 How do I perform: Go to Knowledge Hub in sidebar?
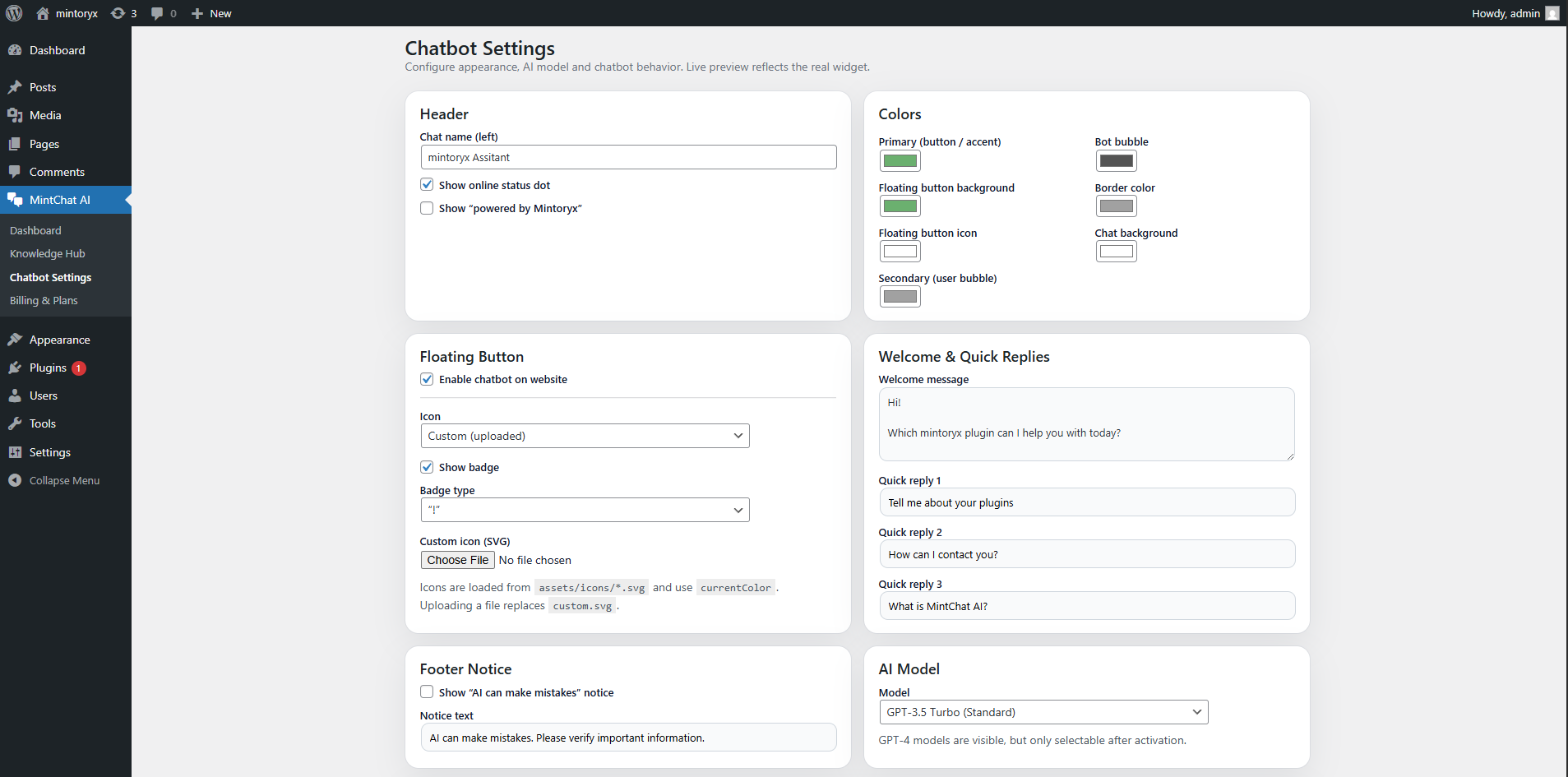[x=47, y=253]
